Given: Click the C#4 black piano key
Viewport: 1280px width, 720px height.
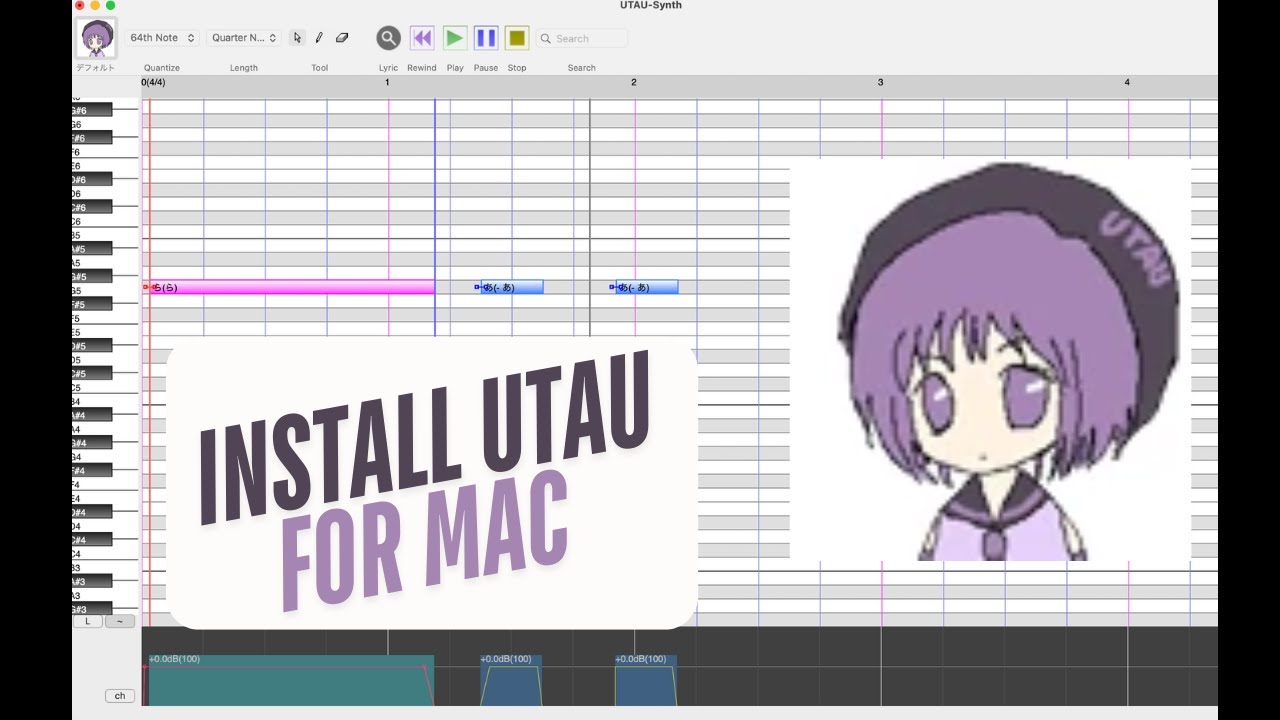Looking at the screenshot, I should (x=92, y=540).
